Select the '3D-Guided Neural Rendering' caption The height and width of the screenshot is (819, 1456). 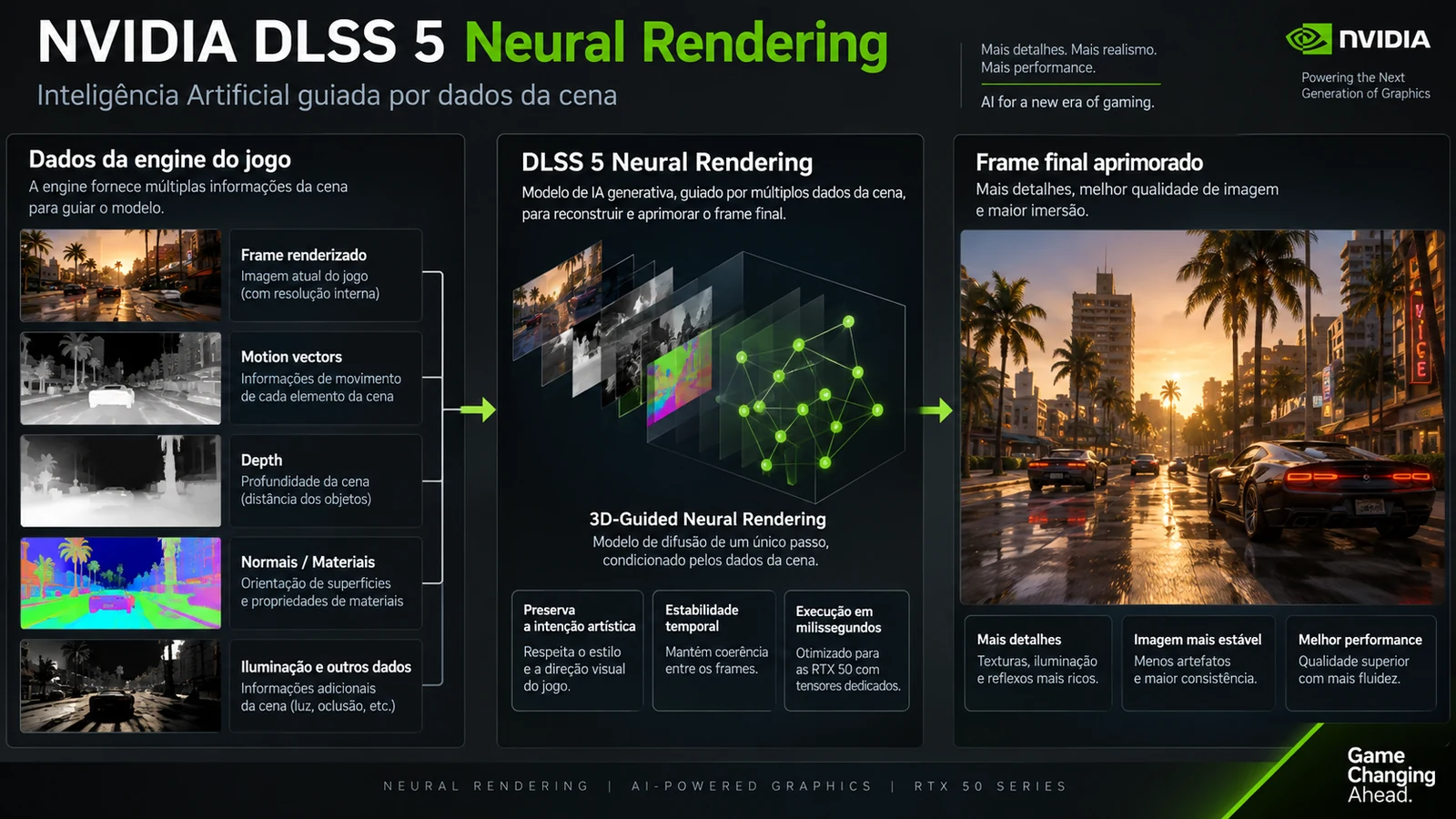[708, 520]
